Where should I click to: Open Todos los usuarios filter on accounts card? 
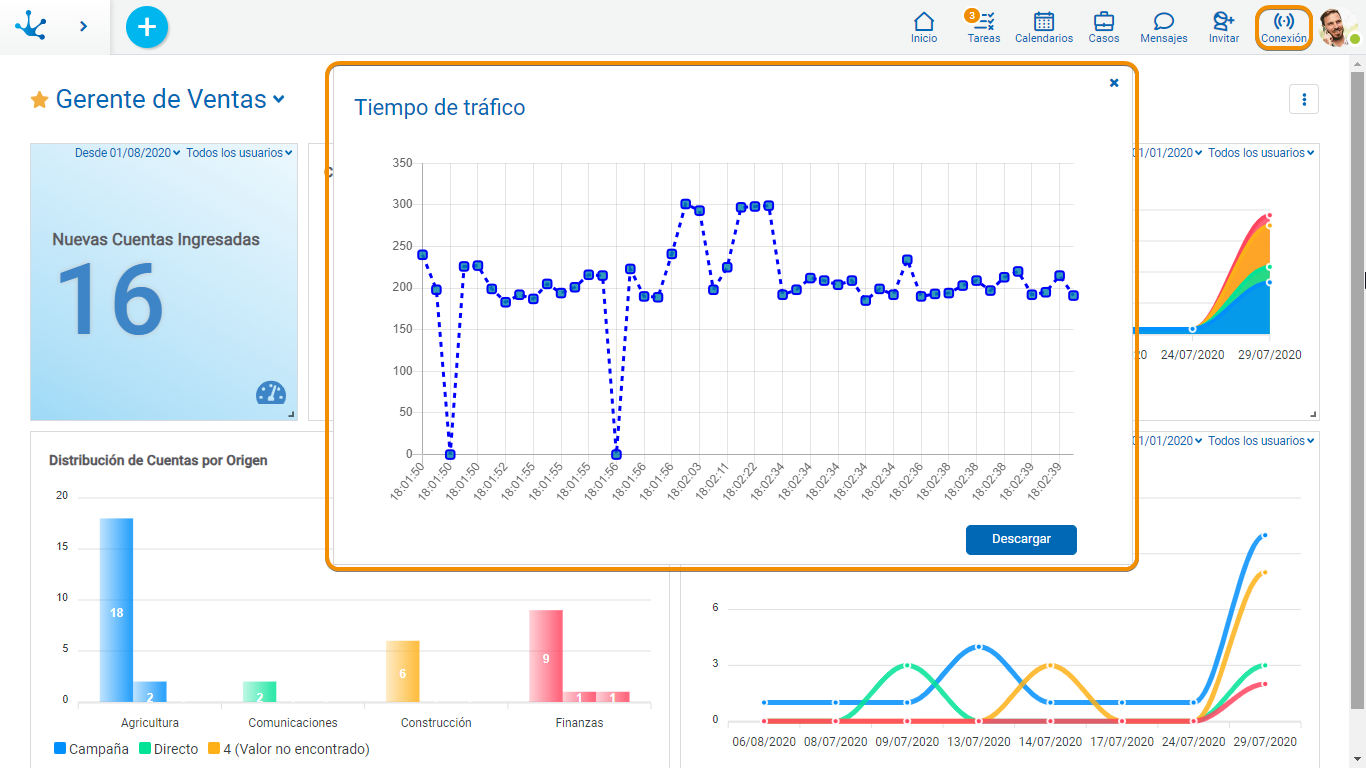coord(239,153)
